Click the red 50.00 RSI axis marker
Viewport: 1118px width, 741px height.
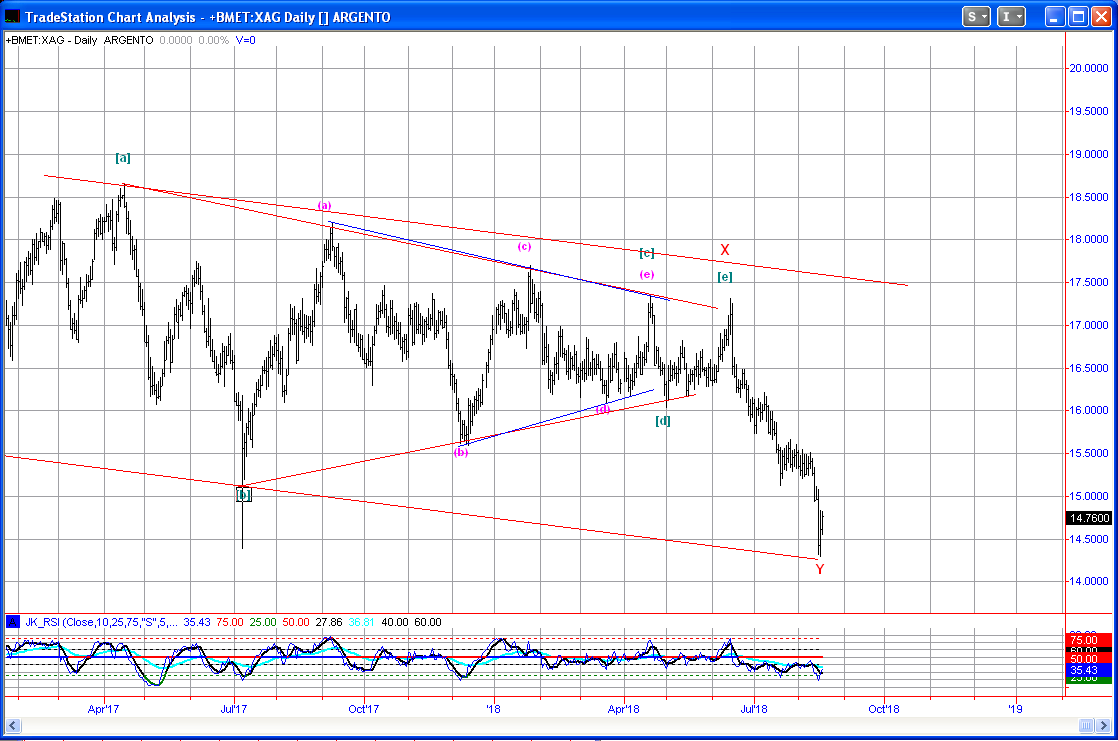coord(1089,659)
